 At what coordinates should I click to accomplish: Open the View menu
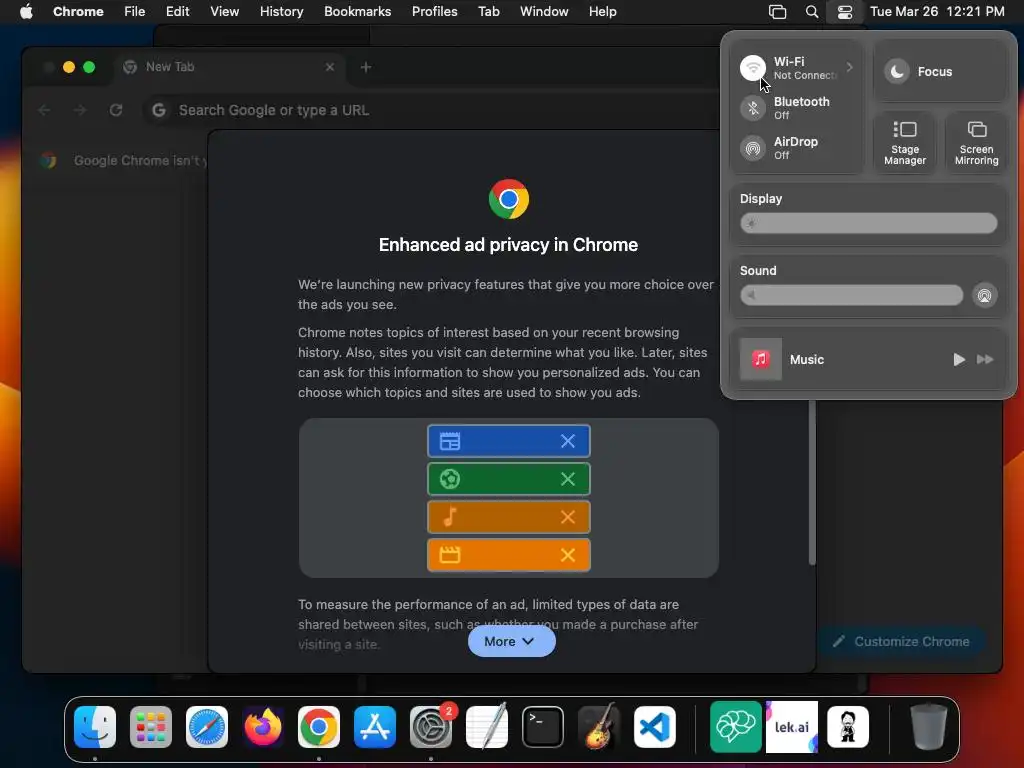click(224, 11)
